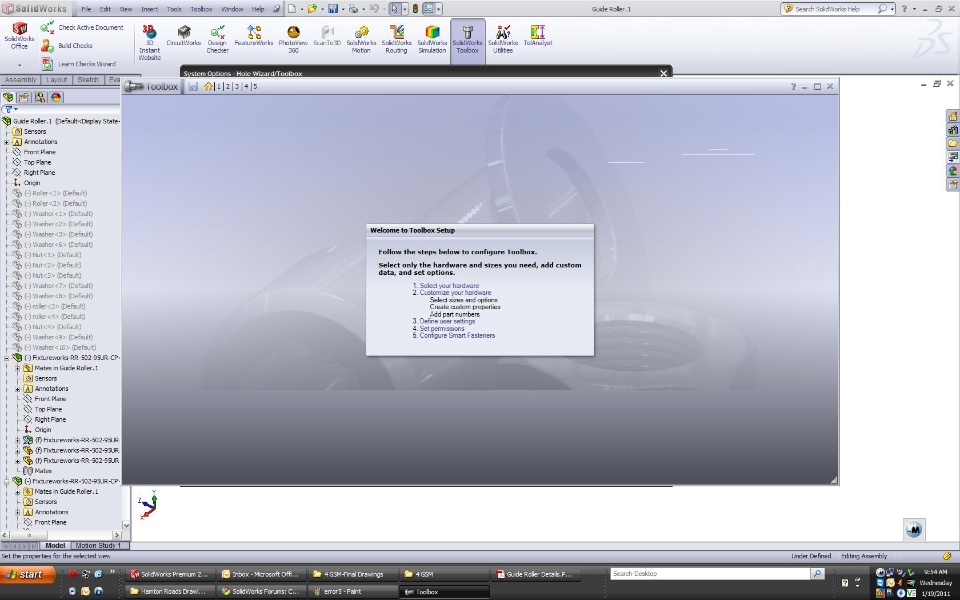
Task: Expand the top-level Annotations folder
Action: pyautogui.click(x=7, y=142)
